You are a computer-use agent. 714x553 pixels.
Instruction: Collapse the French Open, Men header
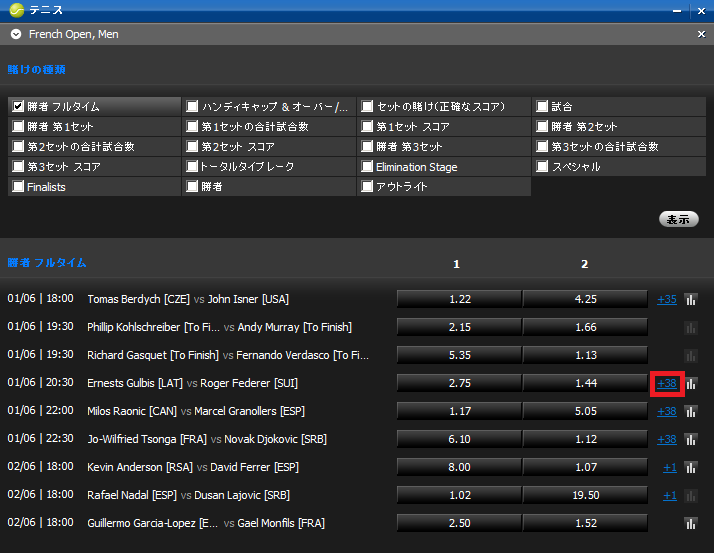(16, 34)
